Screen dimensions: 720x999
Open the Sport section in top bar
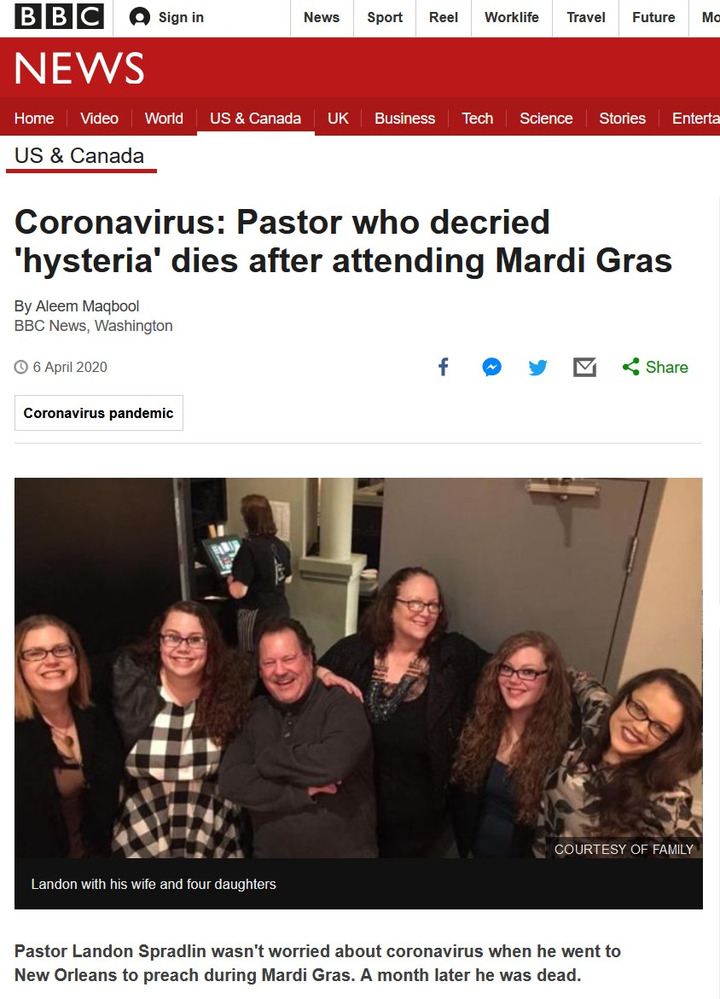click(x=384, y=17)
